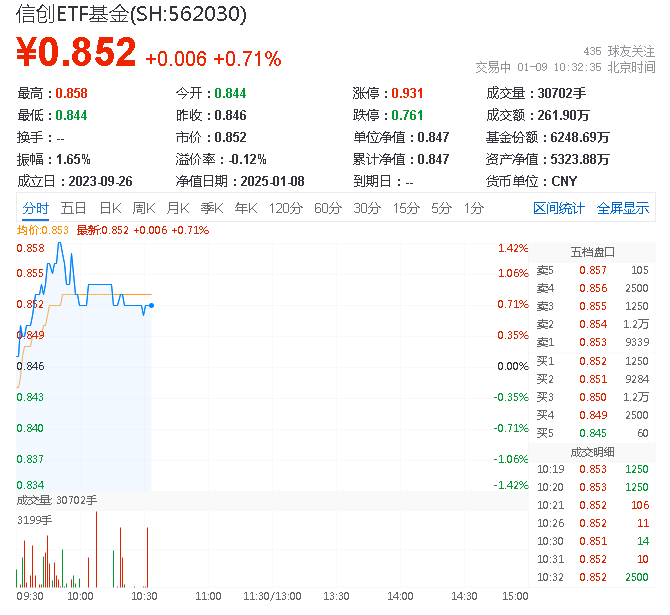Click 成交量 30702手 in the stats grid

[x=536, y=93]
